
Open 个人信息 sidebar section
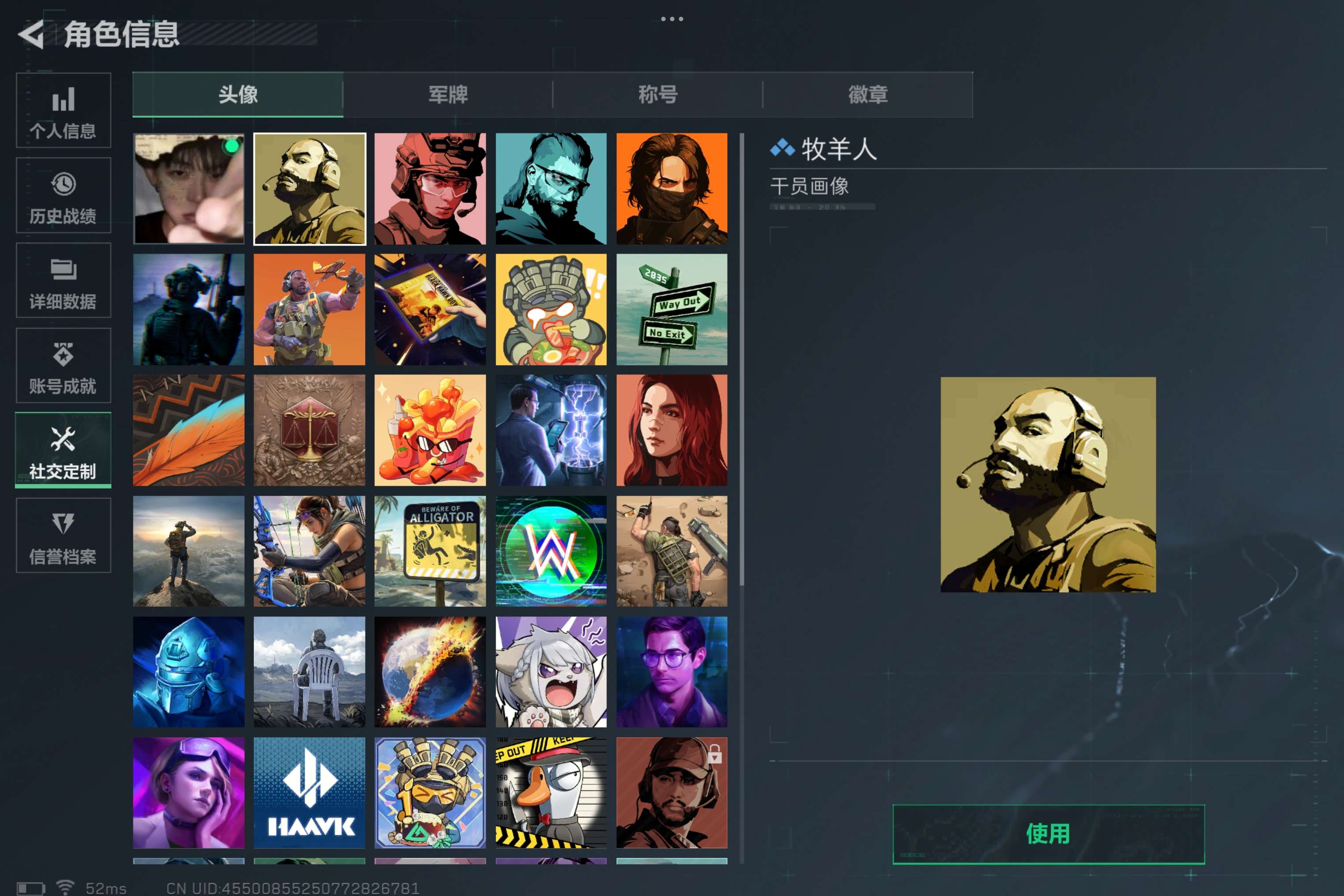pyautogui.click(x=63, y=110)
